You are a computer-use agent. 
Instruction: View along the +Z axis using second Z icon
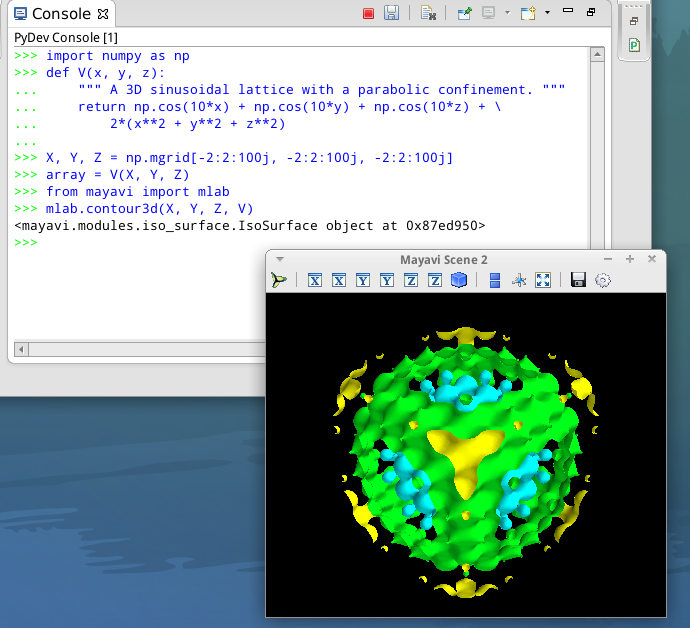click(x=435, y=280)
